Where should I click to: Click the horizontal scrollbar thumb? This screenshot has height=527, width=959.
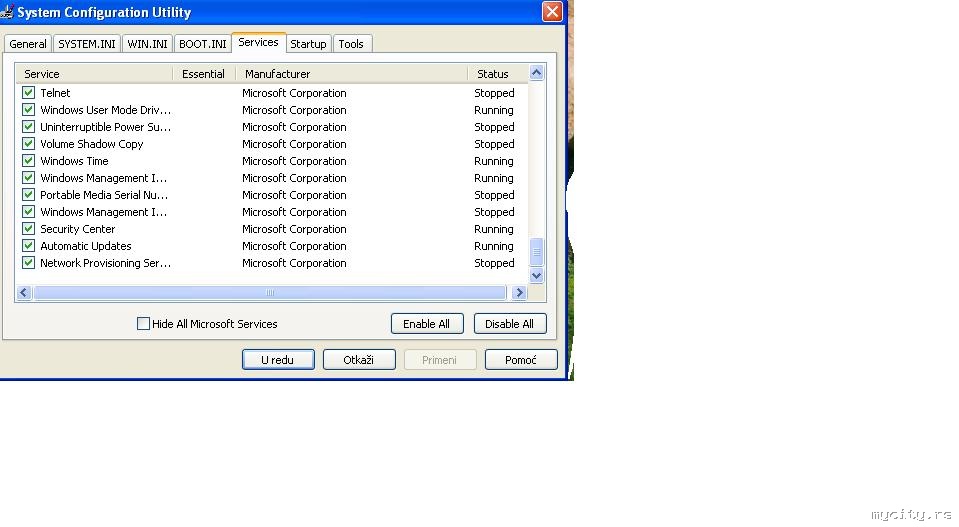point(270,292)
